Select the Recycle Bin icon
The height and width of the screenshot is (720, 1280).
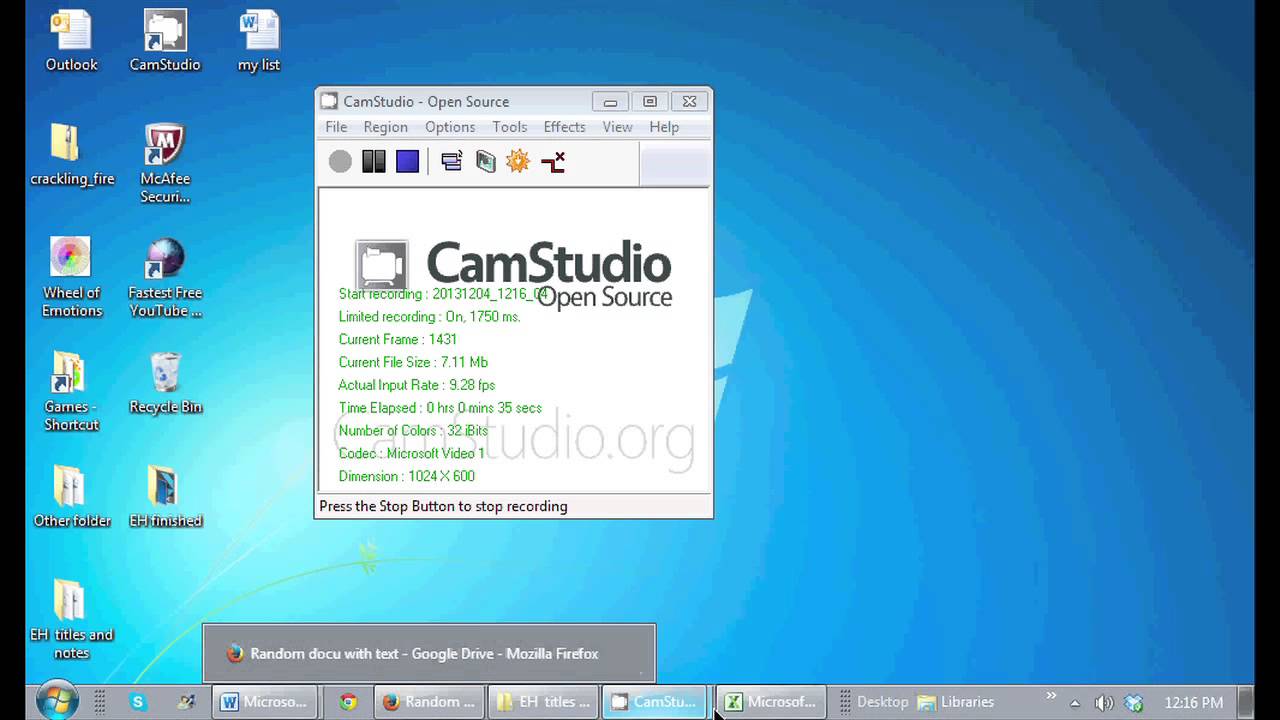165,383
